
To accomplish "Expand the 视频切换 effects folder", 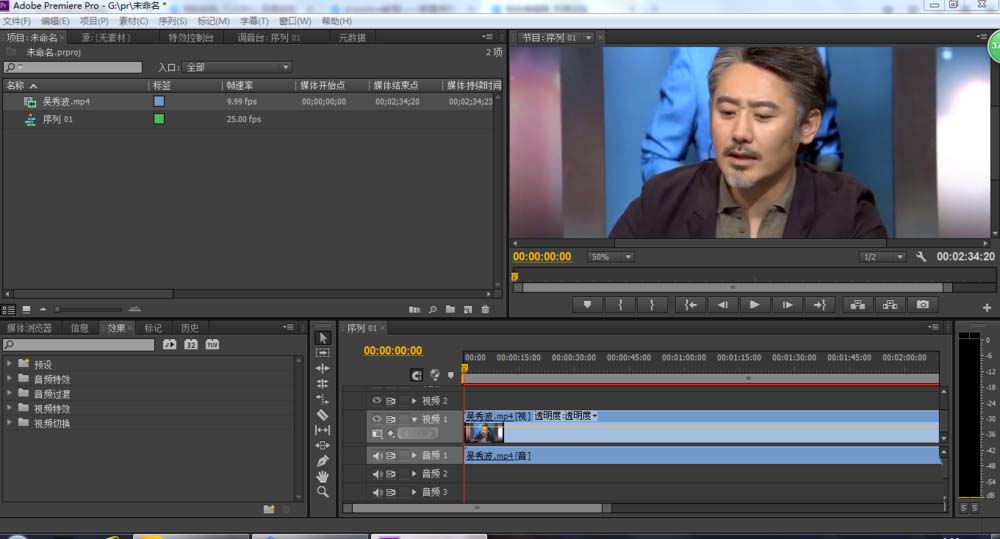I will (9, 422).
